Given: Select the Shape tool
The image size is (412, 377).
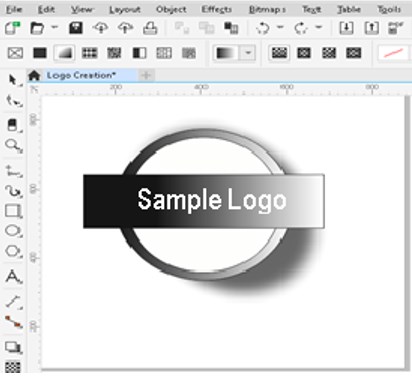Looking at the screenshot, I should tap(14, 100).
